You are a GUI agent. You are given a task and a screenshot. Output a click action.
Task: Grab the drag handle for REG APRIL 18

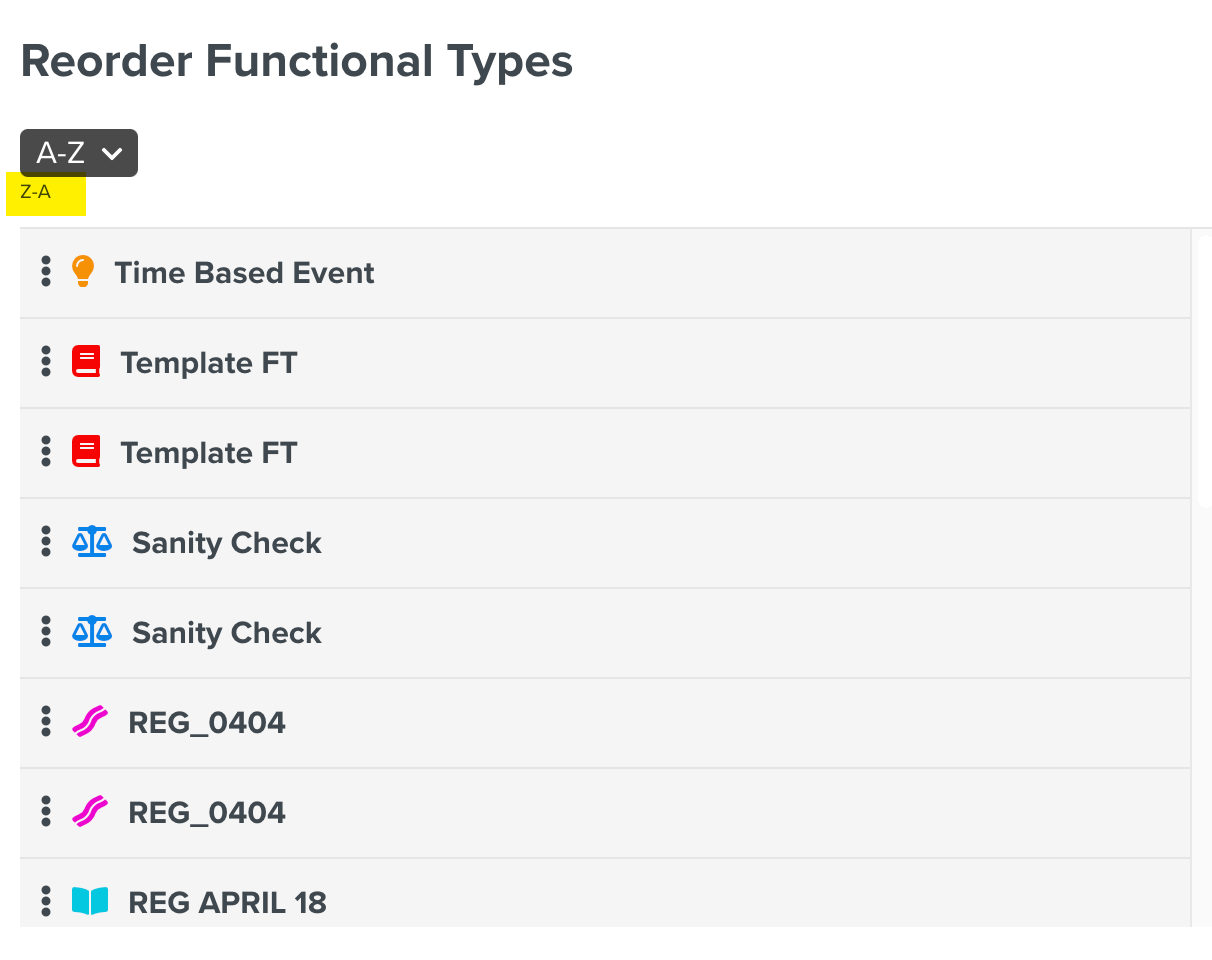point(46,902)
